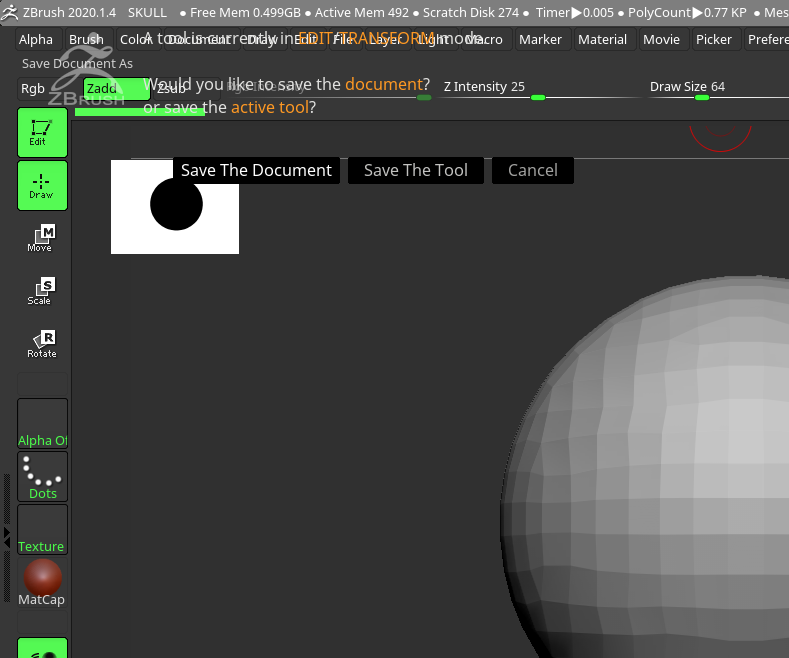Select the Move tool icon
789x658 pixels.
[42, 238]
